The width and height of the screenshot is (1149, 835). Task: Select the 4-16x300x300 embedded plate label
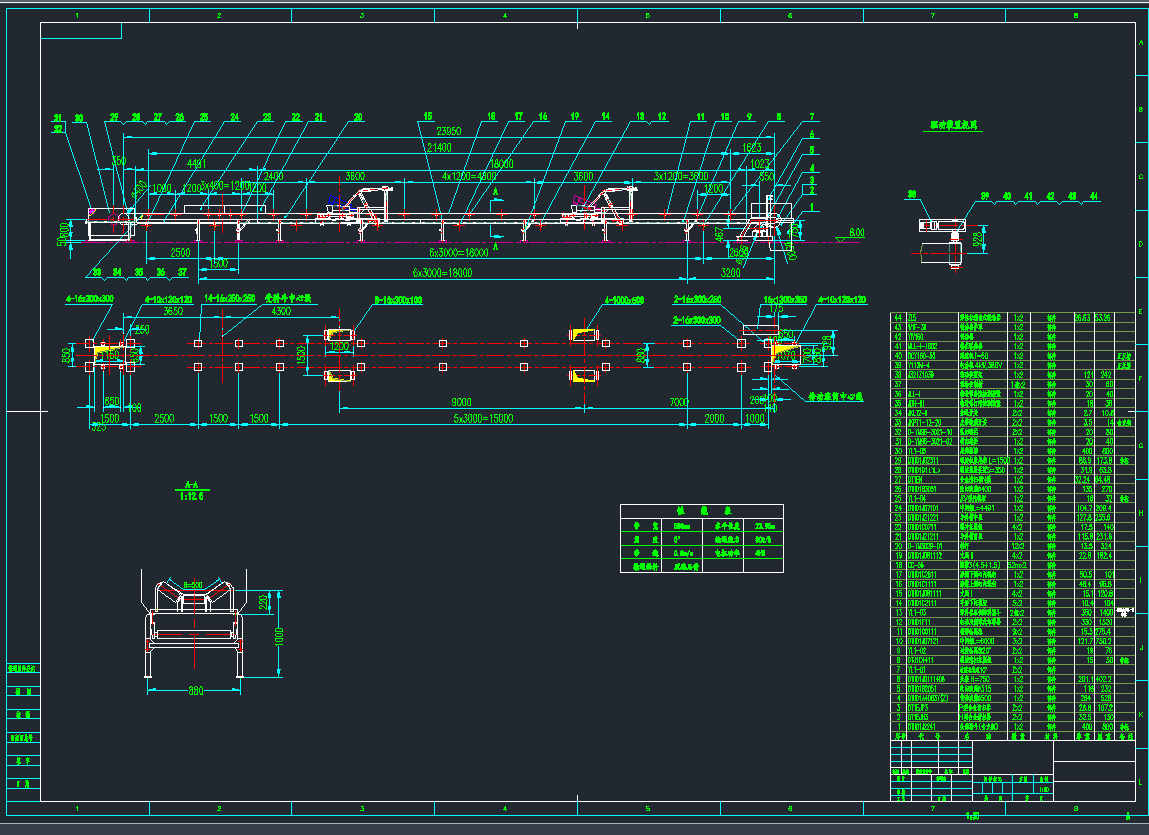tap(89, 299)
